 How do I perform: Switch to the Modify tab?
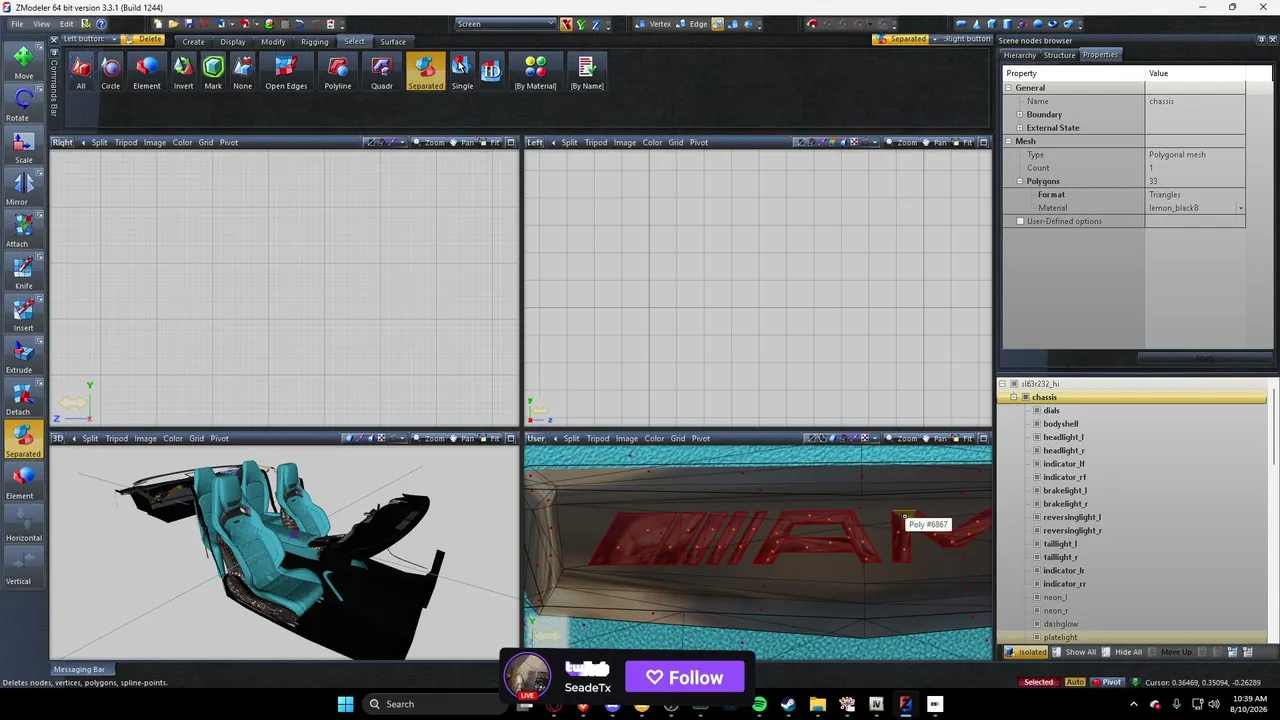click(273, 42)
